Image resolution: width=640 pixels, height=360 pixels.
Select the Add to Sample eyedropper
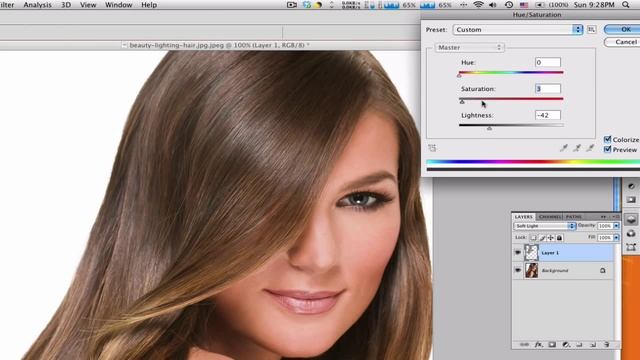(x=577, y=148)
